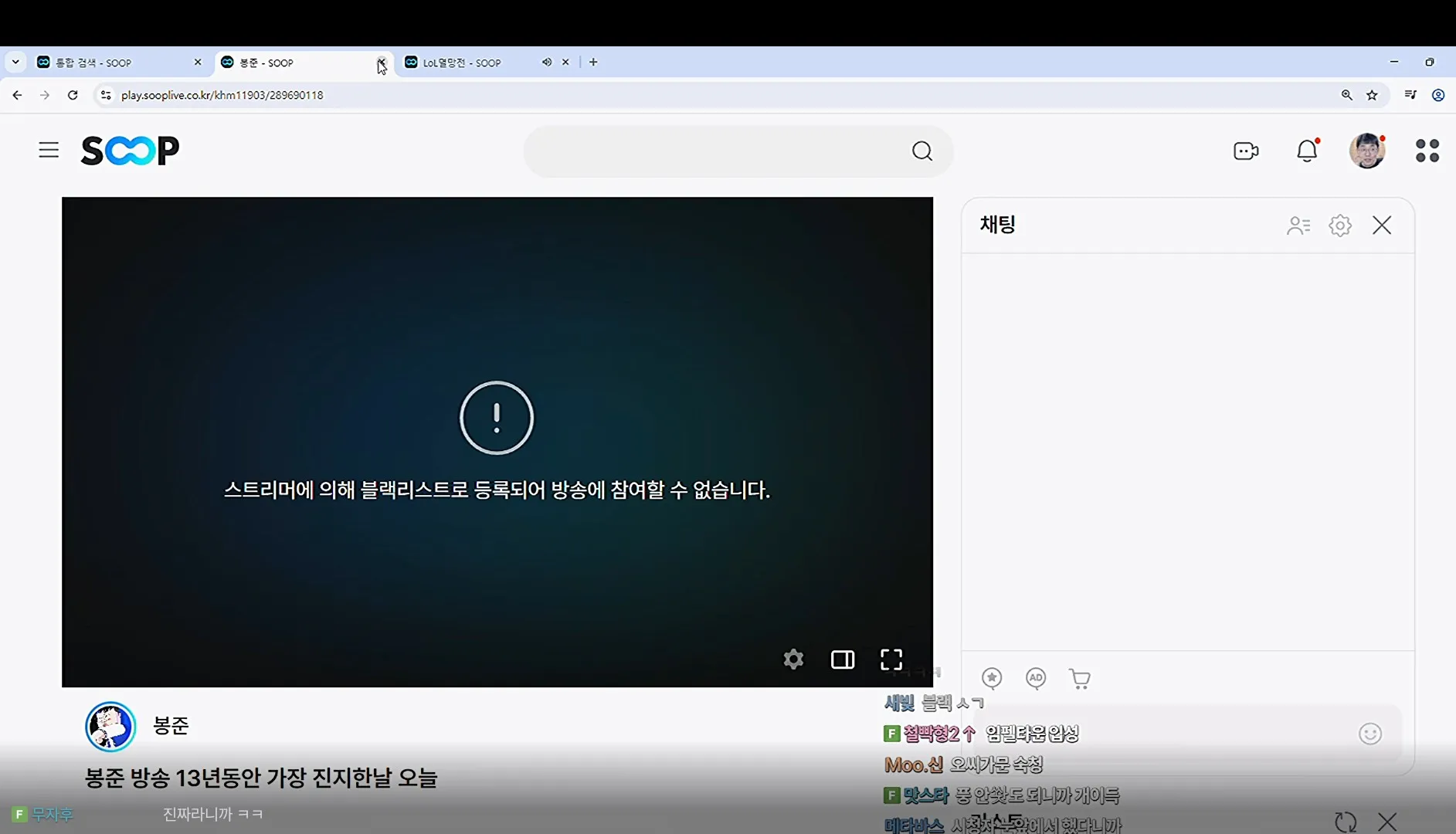This screenshot has height=834, width=1456.
Task: Click the AD balloon icon in chat
Action: 1036,678
